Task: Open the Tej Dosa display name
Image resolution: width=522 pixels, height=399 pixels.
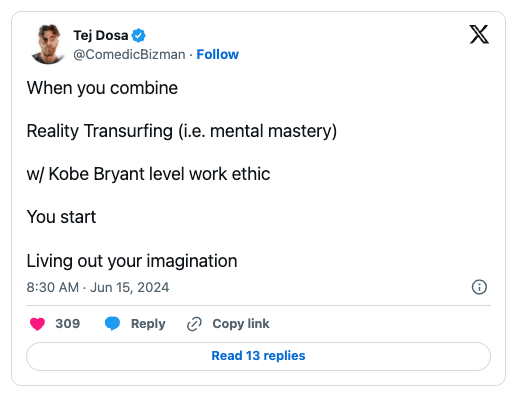Action: coord(101,35)
